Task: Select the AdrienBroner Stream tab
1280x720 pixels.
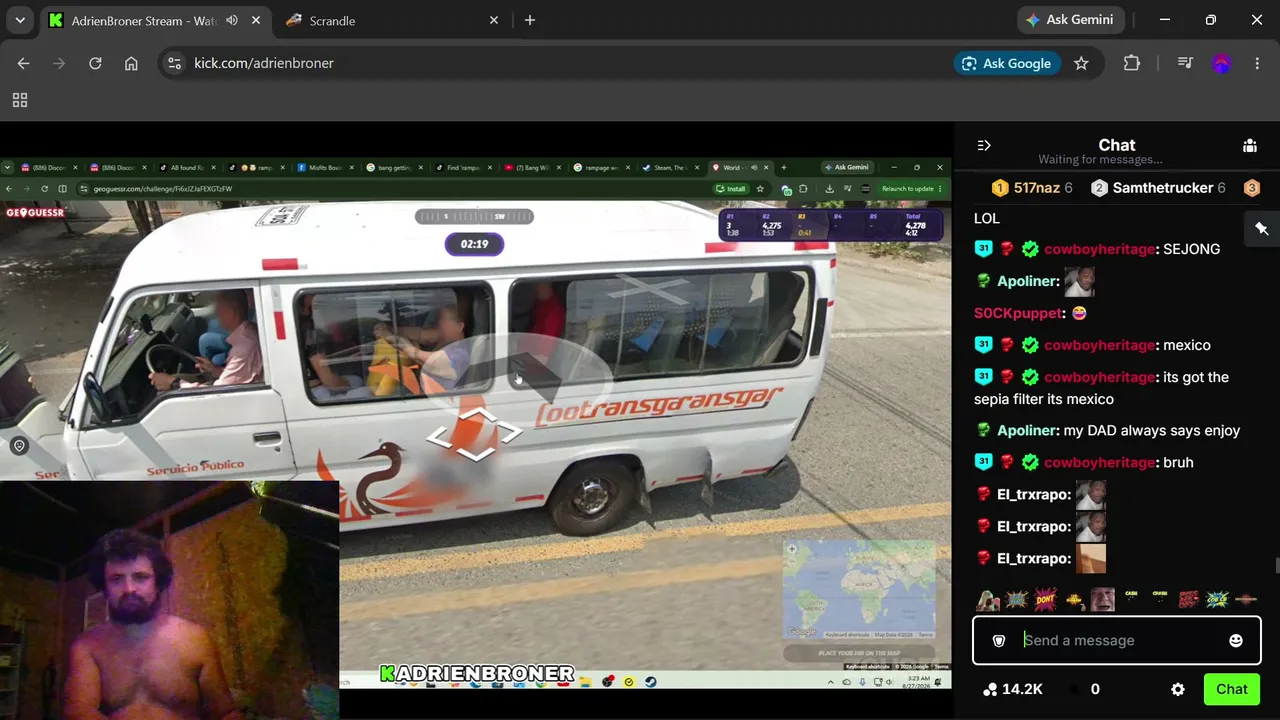Action: 156,20
